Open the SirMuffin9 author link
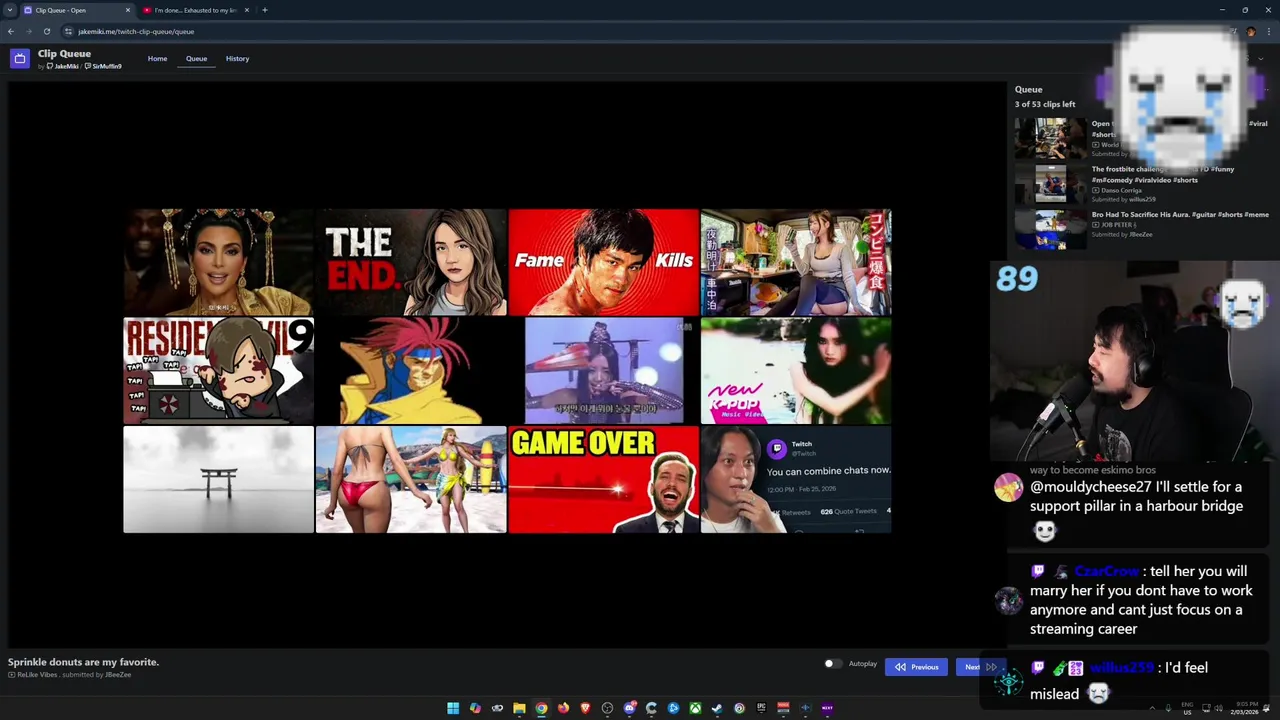 tap(103, 67)
